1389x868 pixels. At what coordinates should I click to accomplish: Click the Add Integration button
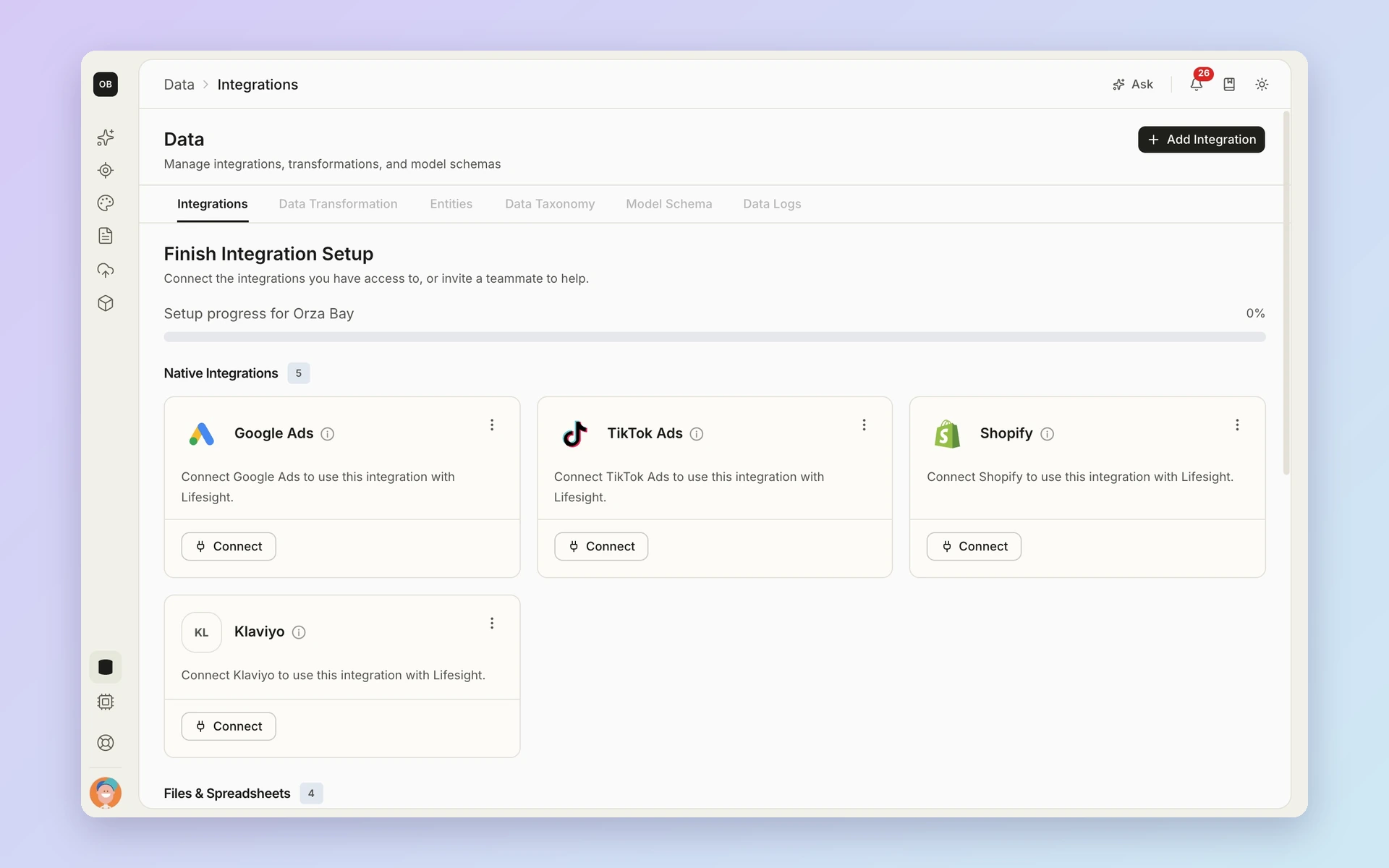click(x=1201, y=140)
